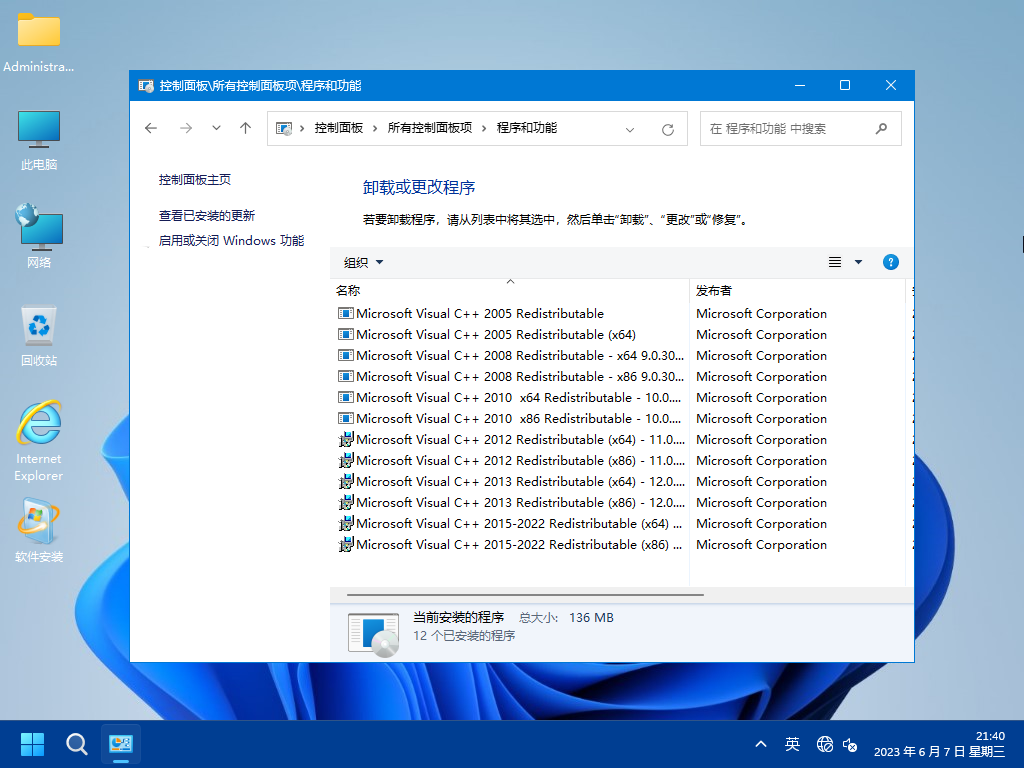Image resolution: width=1024 pixels, height=768 pixels.
Task: Expand the 组织 dropdown menu
Action: click(363, 262)
